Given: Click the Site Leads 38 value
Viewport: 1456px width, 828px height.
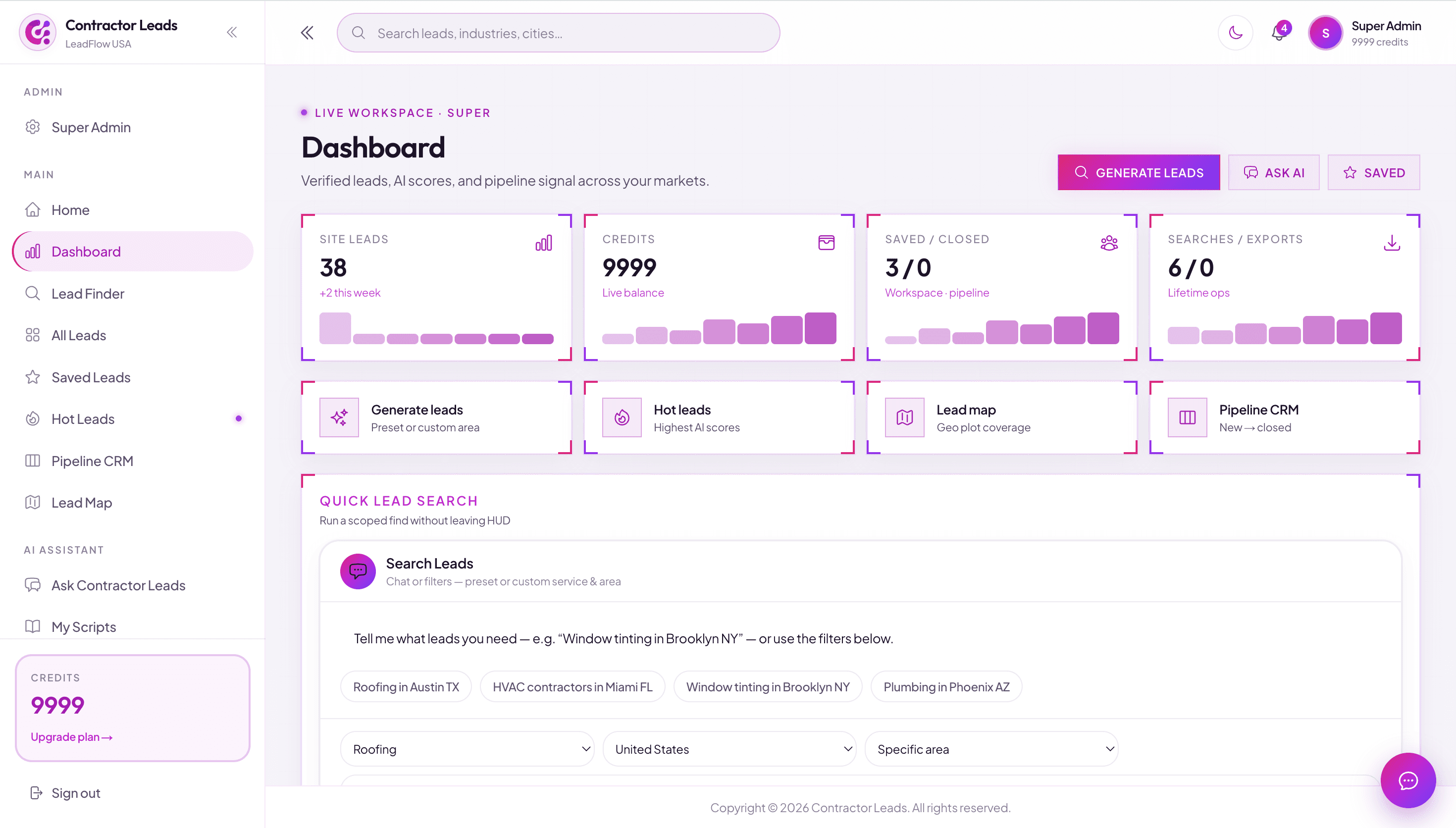Looking at the screenshot, I should click(x=333, y=267).
